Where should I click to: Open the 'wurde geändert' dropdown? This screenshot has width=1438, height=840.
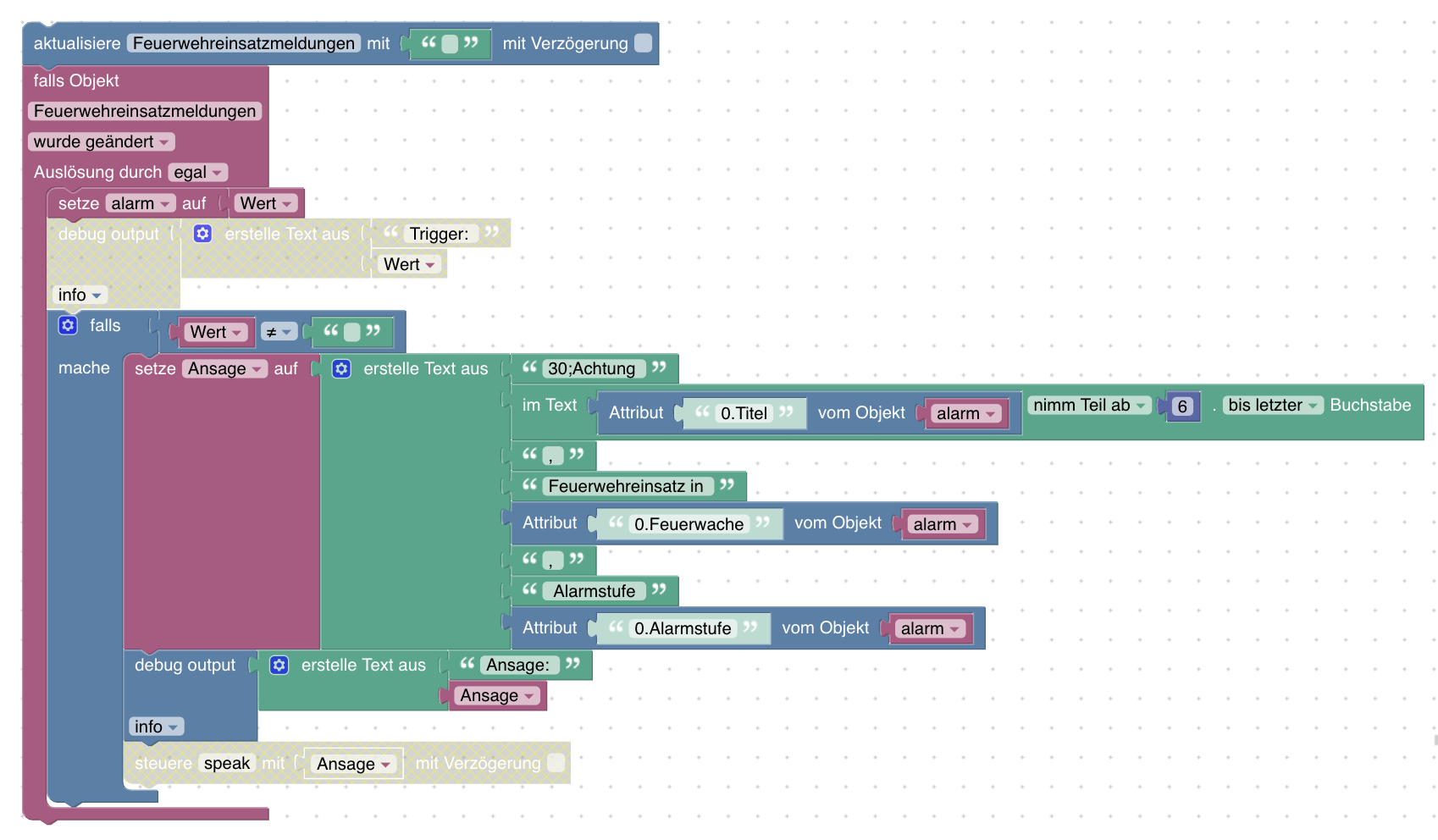102,141
